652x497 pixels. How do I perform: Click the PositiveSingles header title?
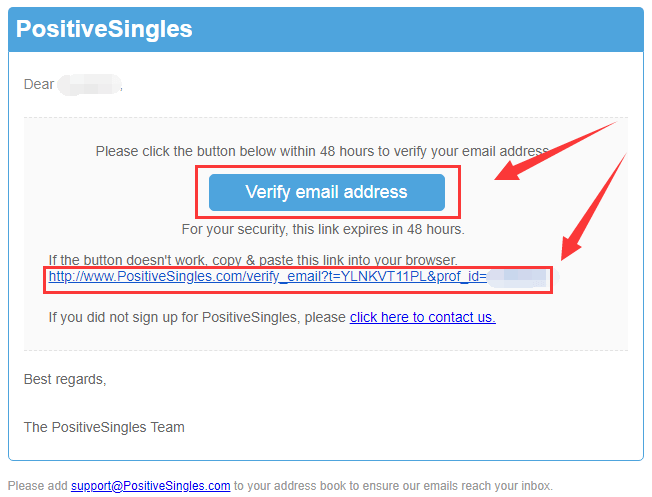pos(104,29)
